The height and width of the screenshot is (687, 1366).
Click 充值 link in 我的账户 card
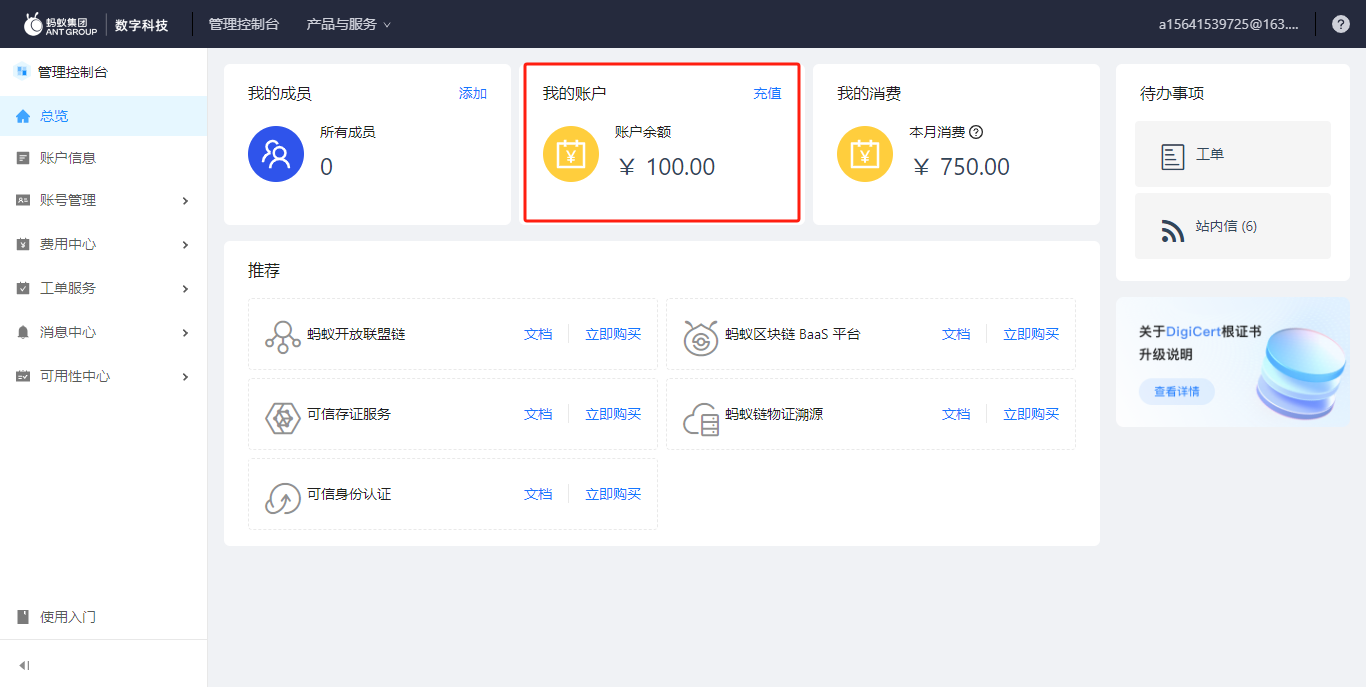(x=767, y=93)
